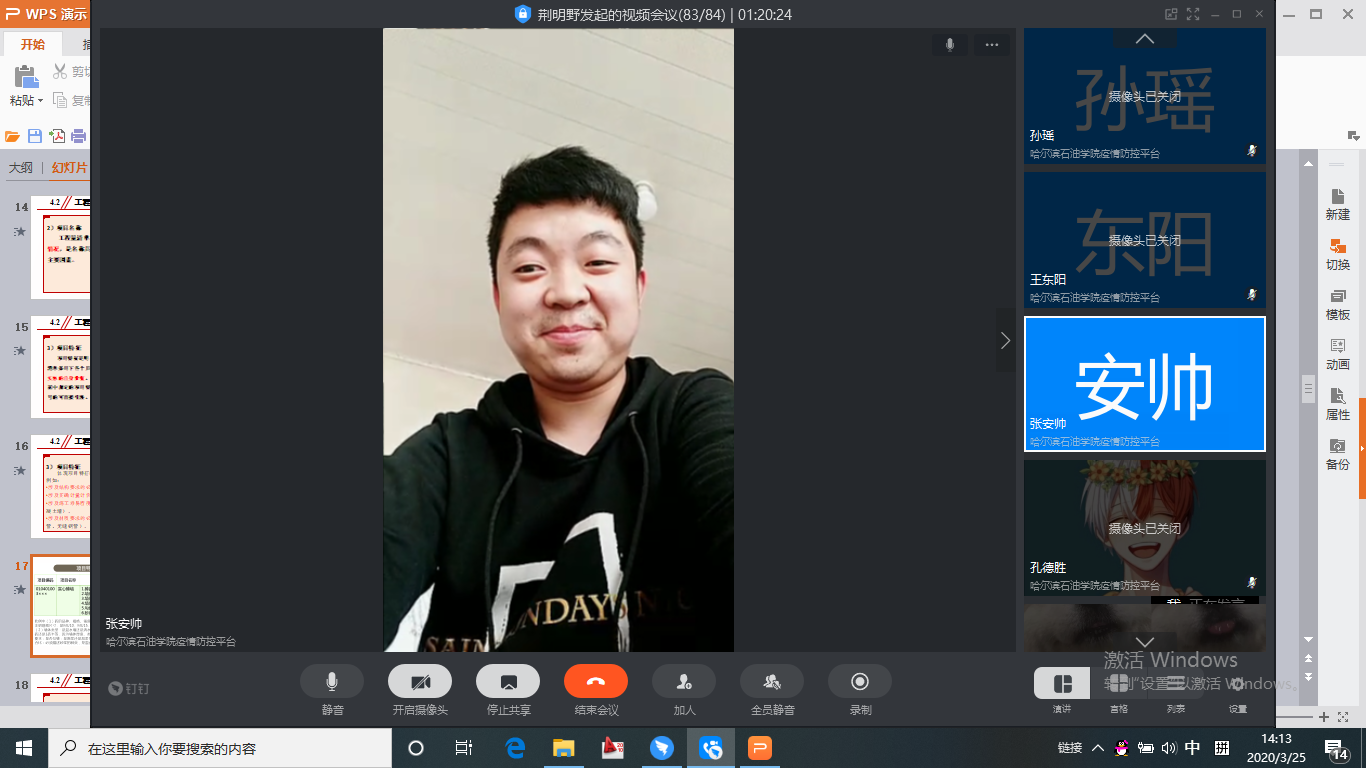
Task: Toggle camera with 开启摄像头 button
Action: (420, 681)
